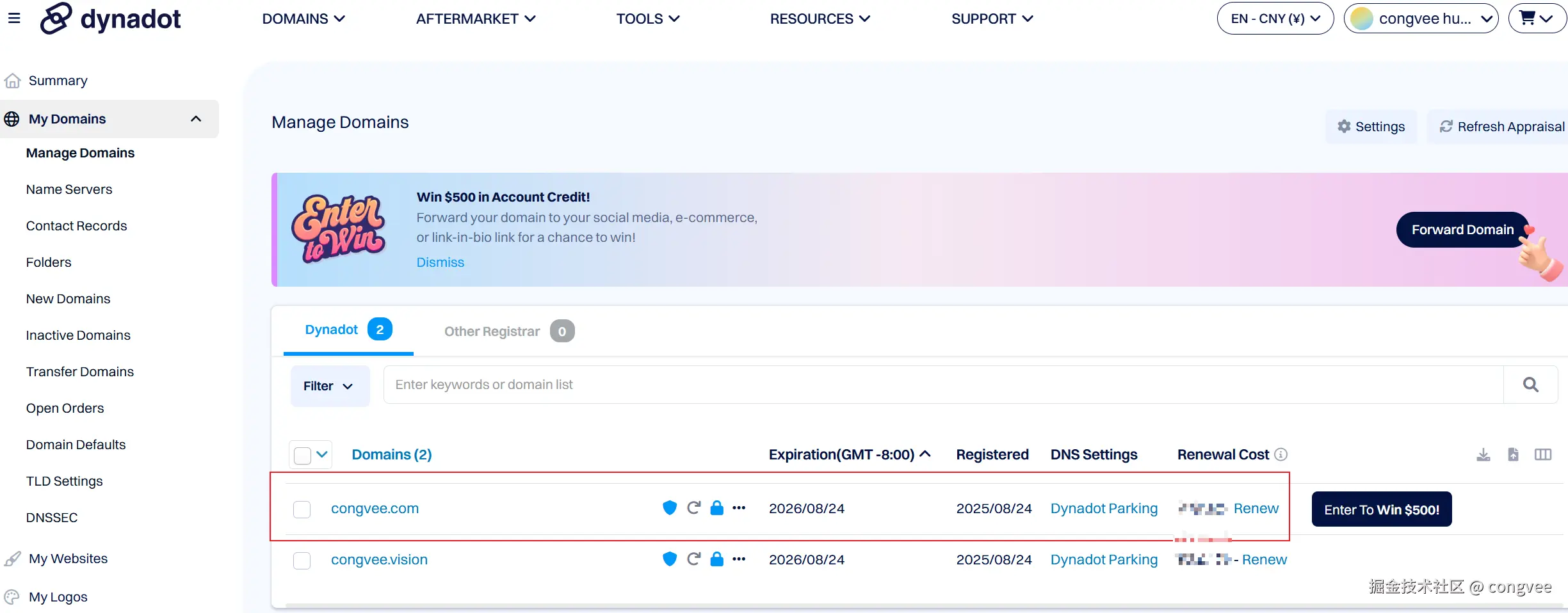This screenshot has width=1568, height=613.
Task: Collapse the My Domains sidebar section
Action: tap(195, 119)
